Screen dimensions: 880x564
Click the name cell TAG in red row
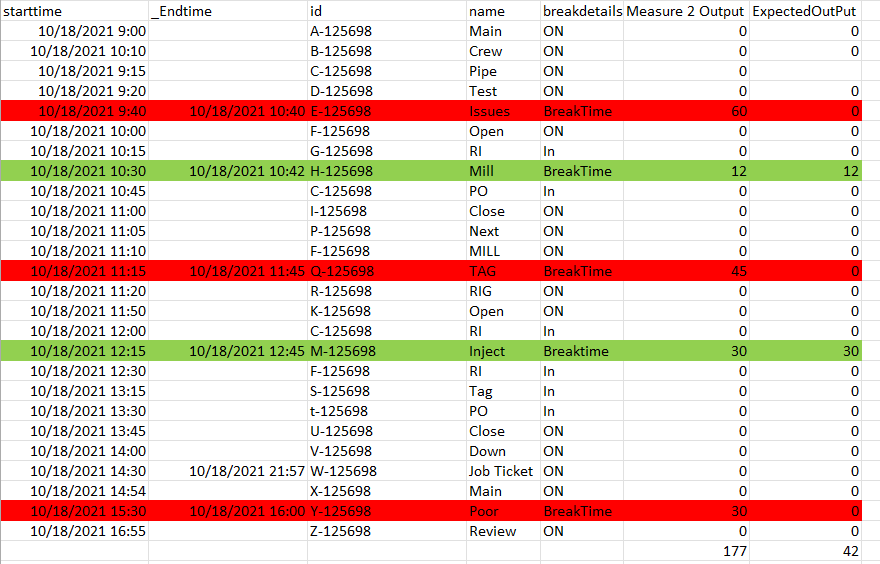click(503, 271)
